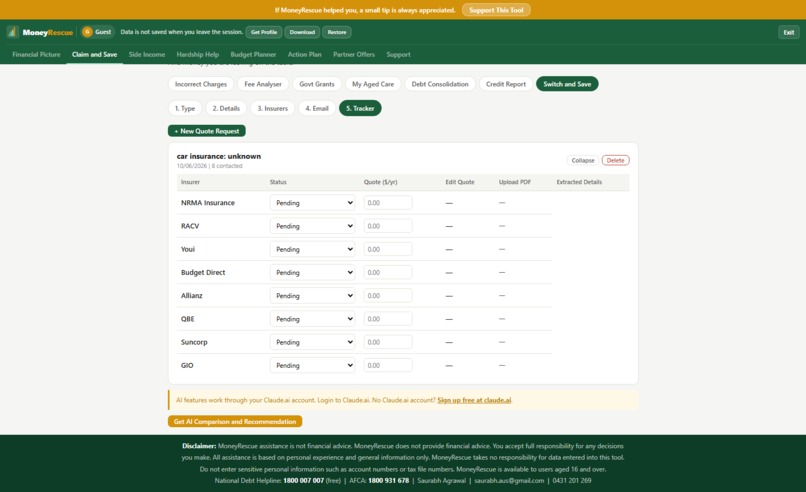Go to the Side Income tab
The image size is (806, 492).
click(x=147, y=54)
